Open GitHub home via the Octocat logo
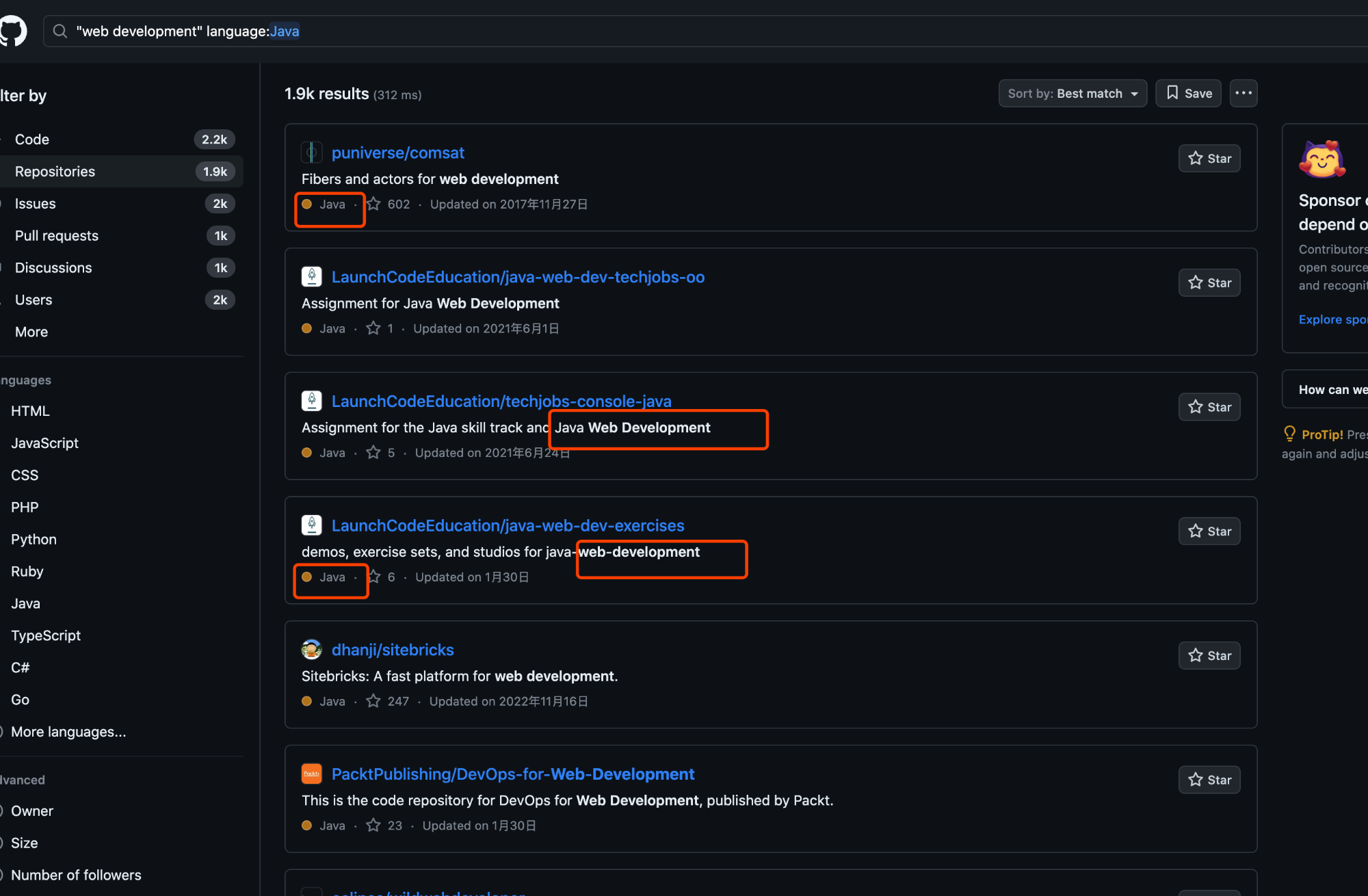1368x896 pixels. click(x=12, y=31)
